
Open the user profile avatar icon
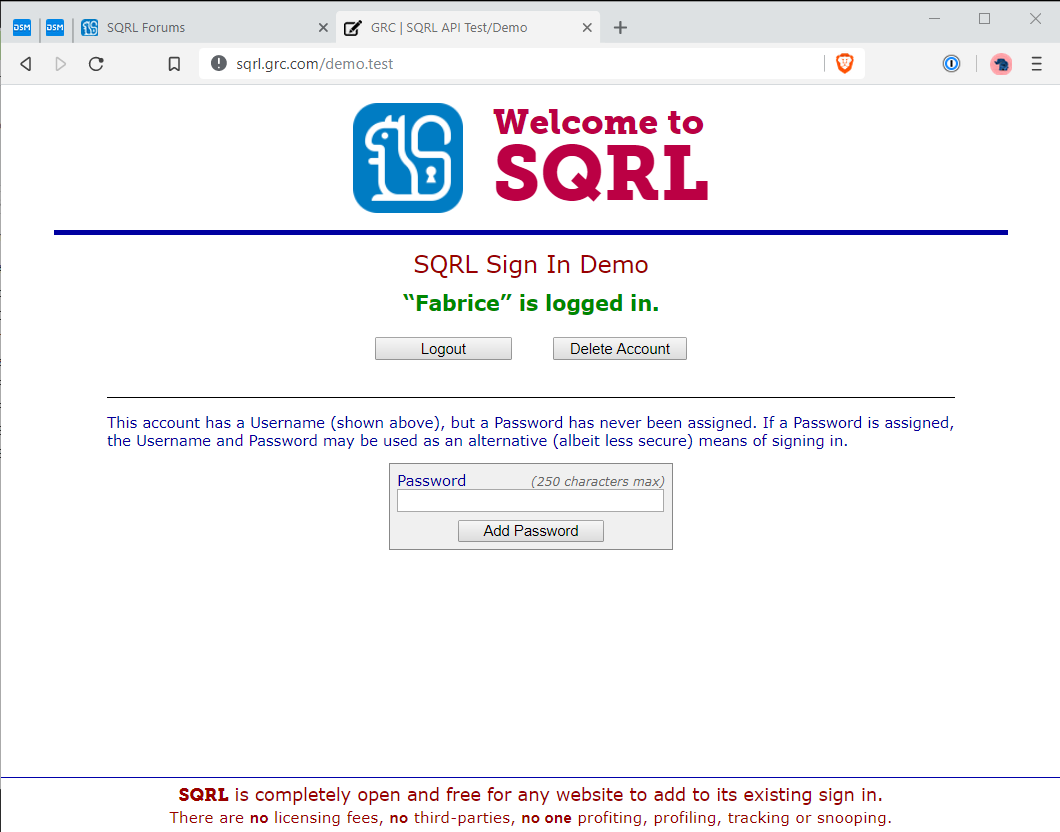click(x=1001, y=64)
